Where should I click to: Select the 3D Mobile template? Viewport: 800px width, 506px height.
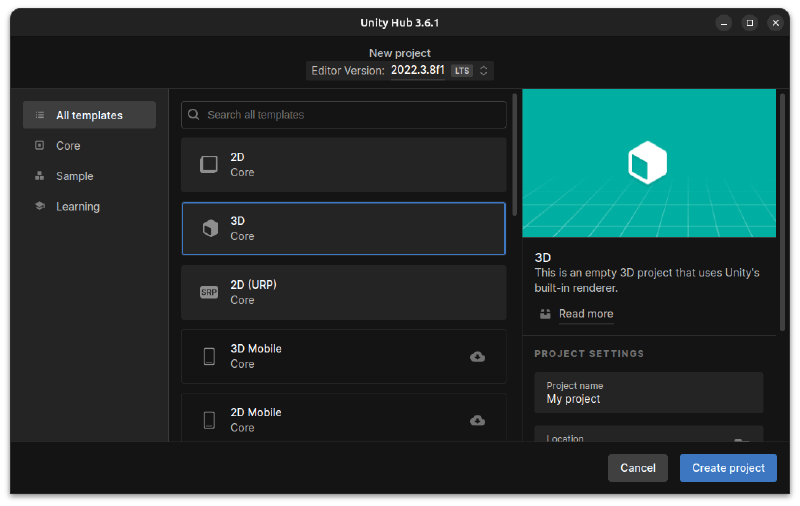point(343,356)
